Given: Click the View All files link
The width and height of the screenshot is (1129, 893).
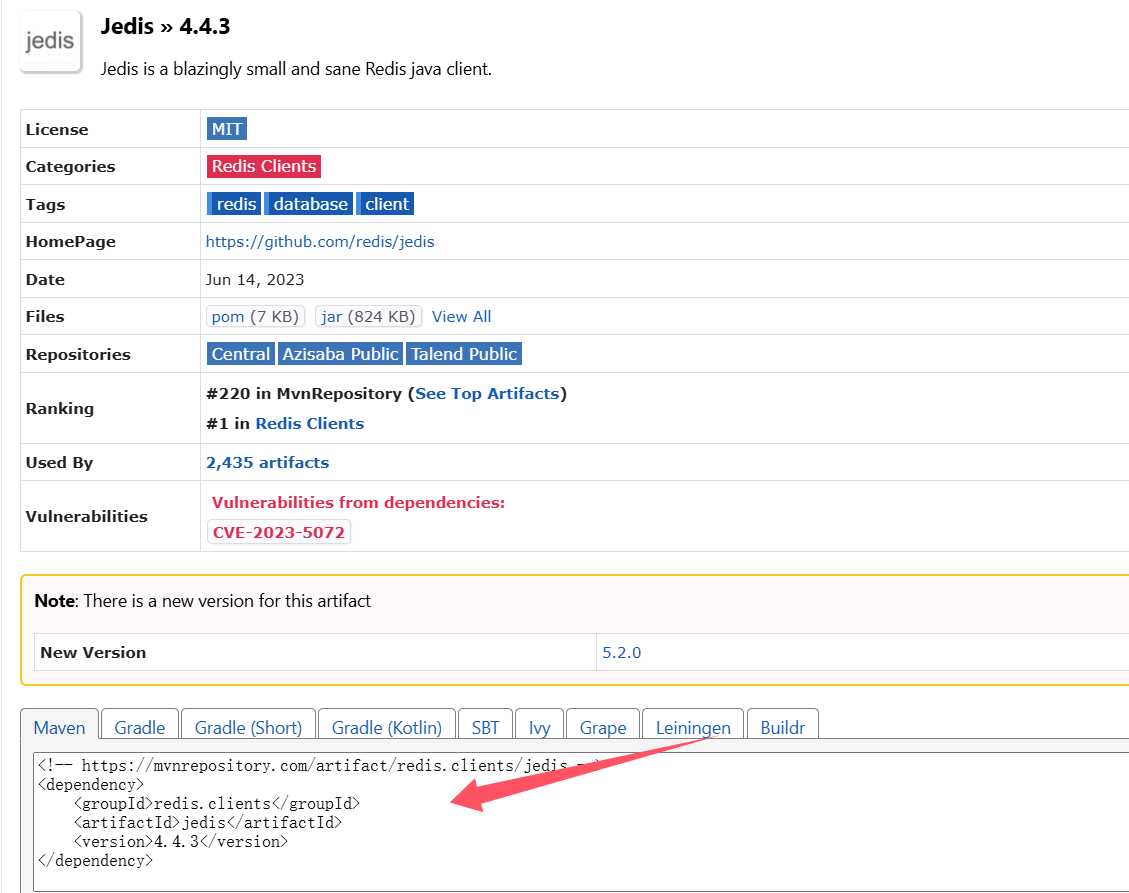Looking at the screenshot, I should [462, 317].
